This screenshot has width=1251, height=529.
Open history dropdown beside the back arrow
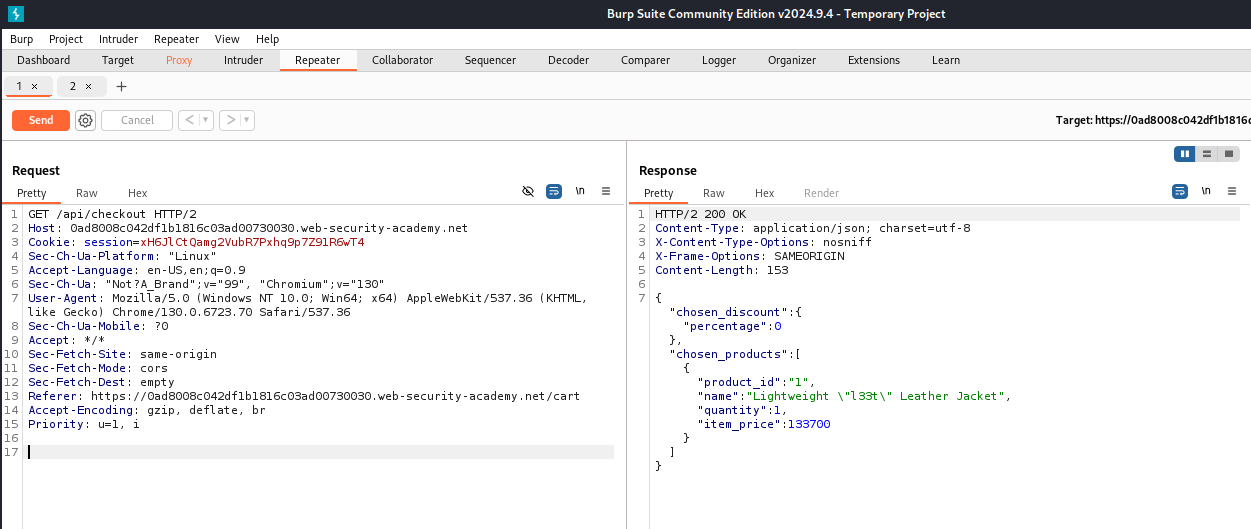click(x=206, y=120)
